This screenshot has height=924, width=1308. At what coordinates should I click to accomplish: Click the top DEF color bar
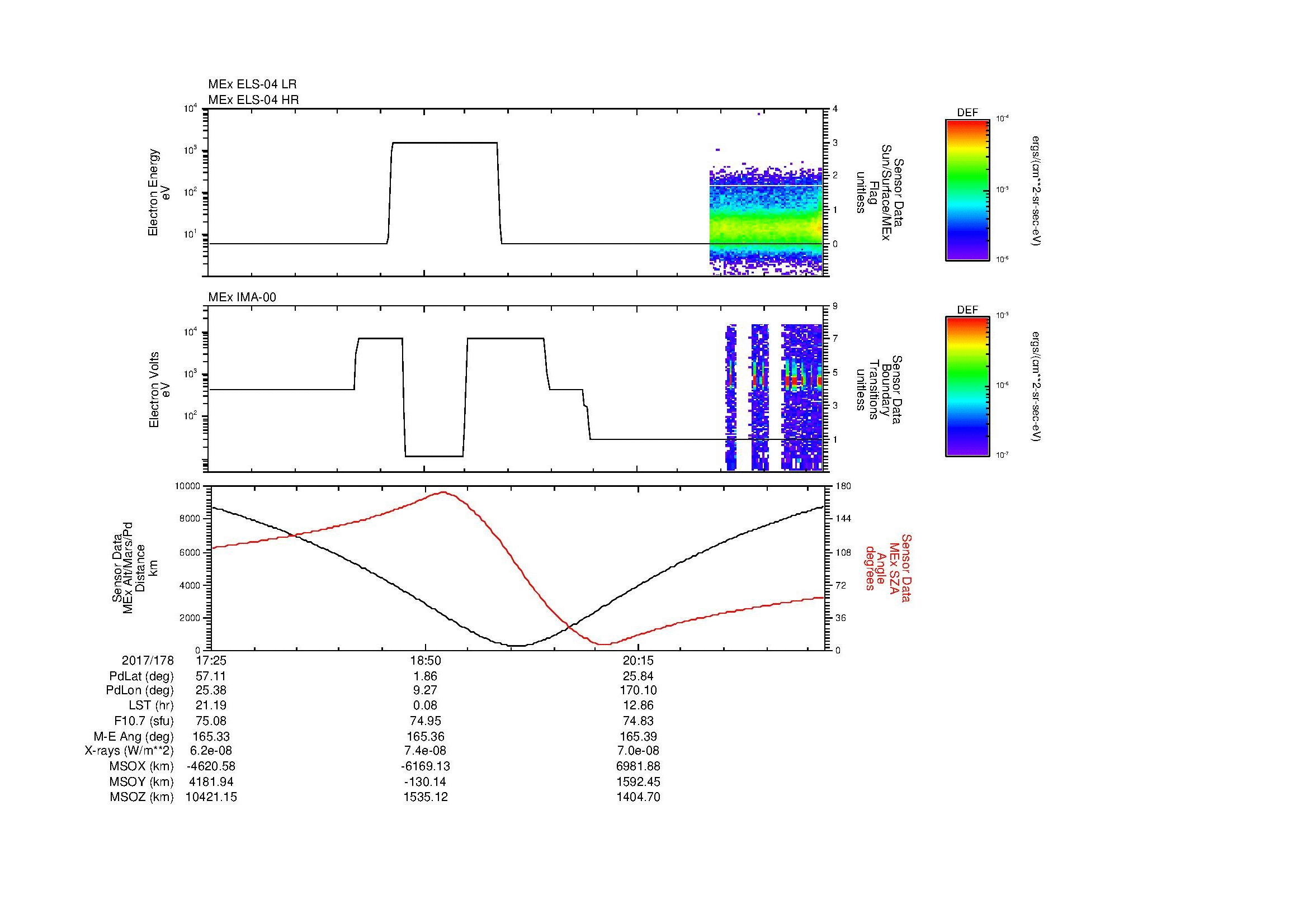tap(967, 189)
